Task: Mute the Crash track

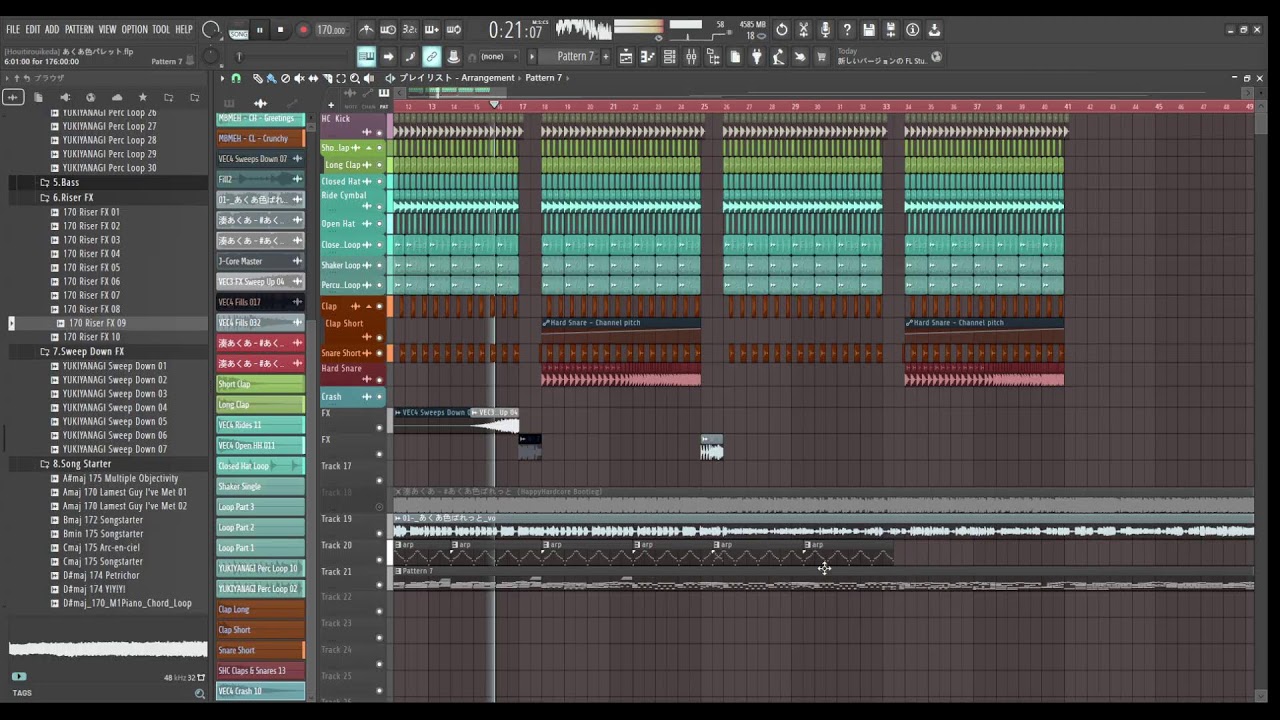Action: tap(379, 397)
